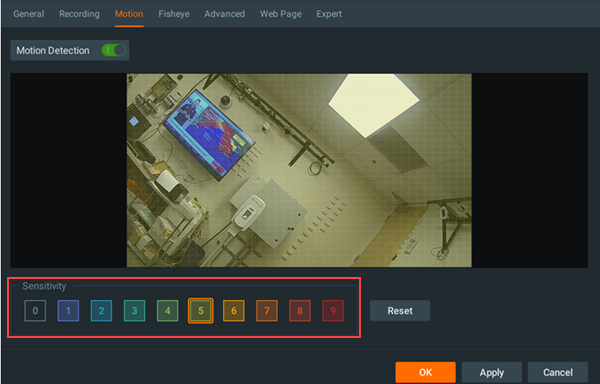Set sensitivity to level 3

[134, 311]
